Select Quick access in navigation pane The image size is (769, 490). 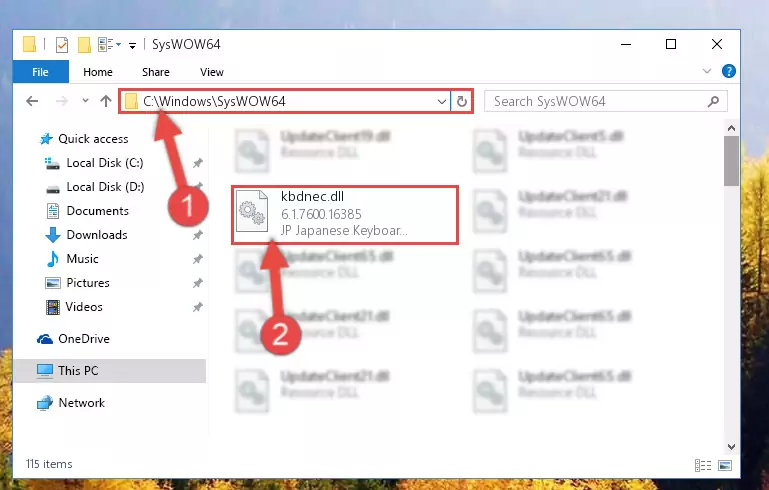tap(93, 139)
